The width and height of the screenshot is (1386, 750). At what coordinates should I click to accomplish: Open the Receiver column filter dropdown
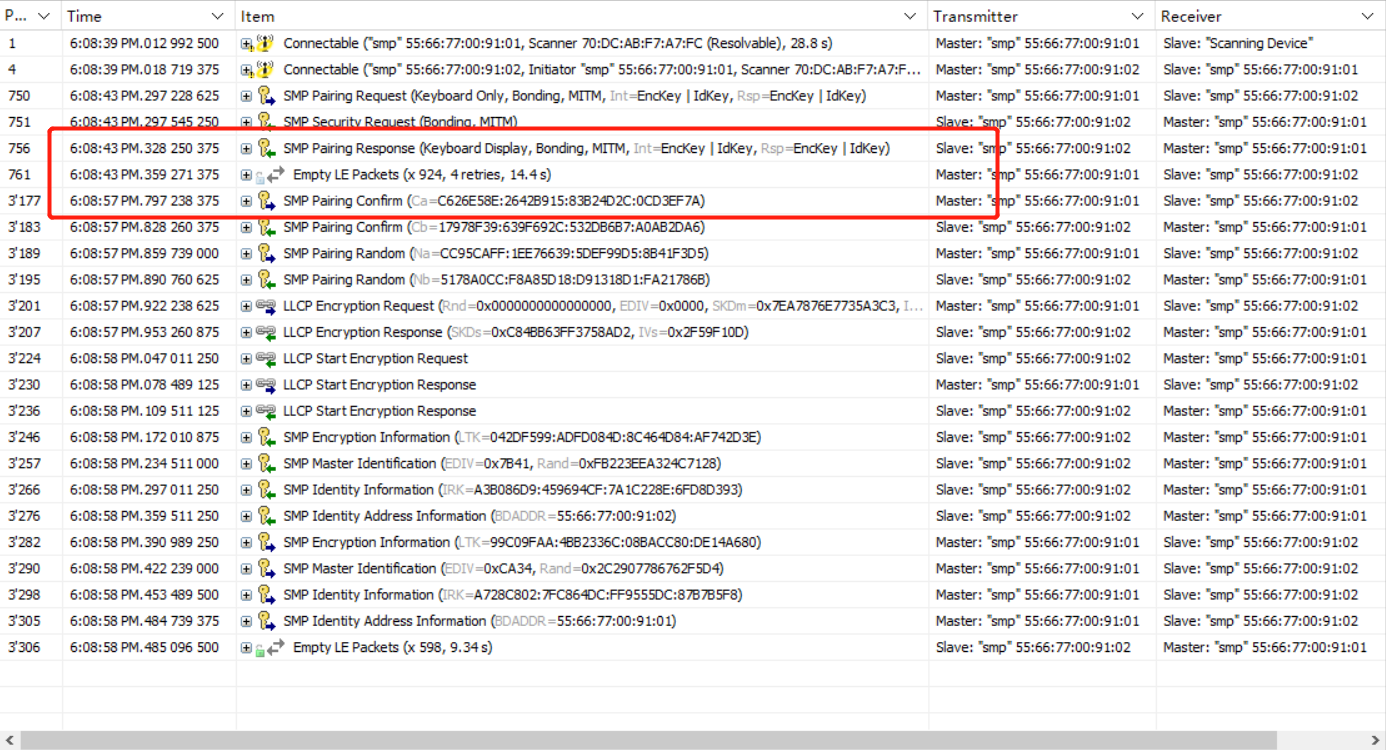(1368, 16)
